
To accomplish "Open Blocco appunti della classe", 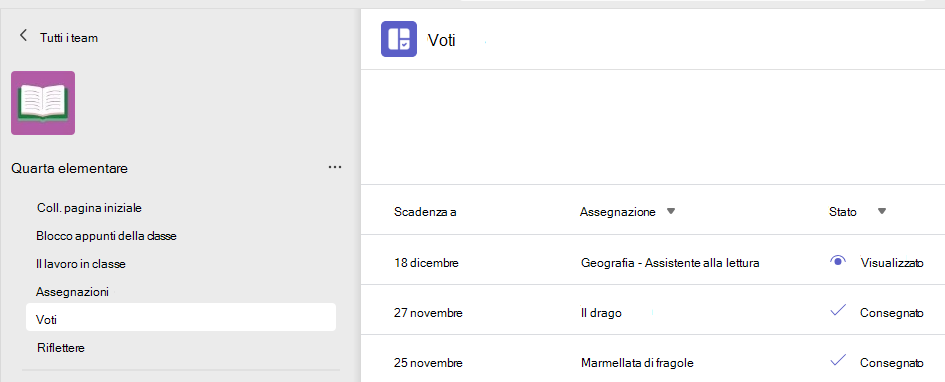I will (106, 236).
